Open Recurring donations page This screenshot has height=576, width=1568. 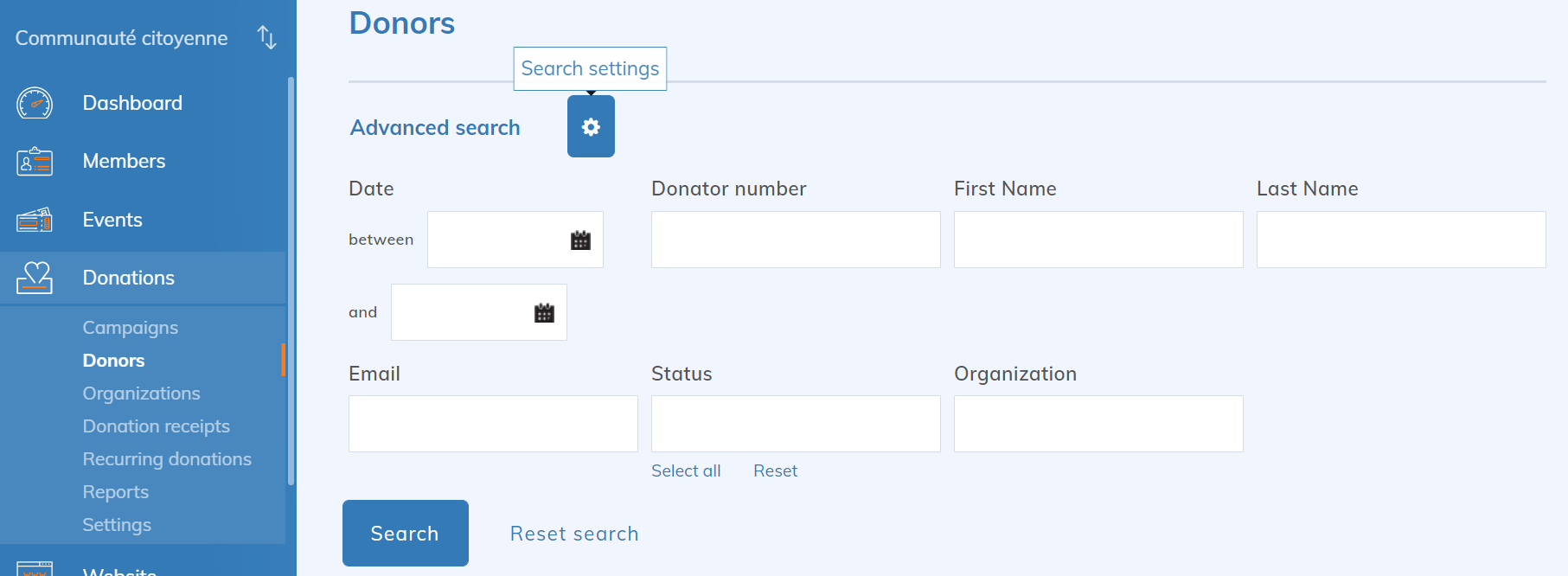pyautogui.click(x=167, y=459)
